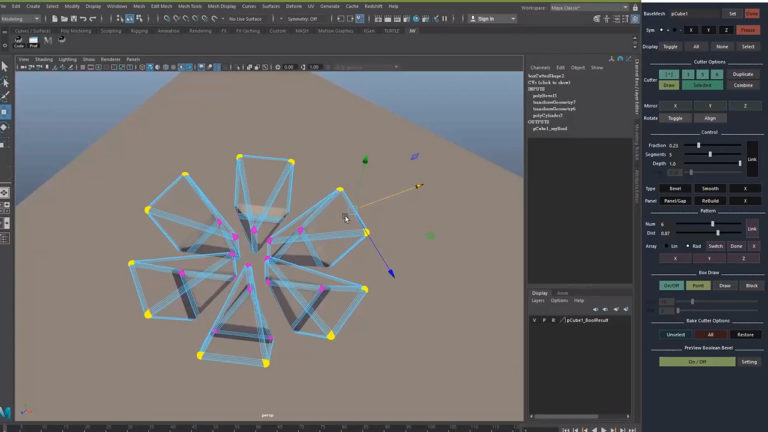
Task: Click the Rotate Align button
Action: click(710, 118)
